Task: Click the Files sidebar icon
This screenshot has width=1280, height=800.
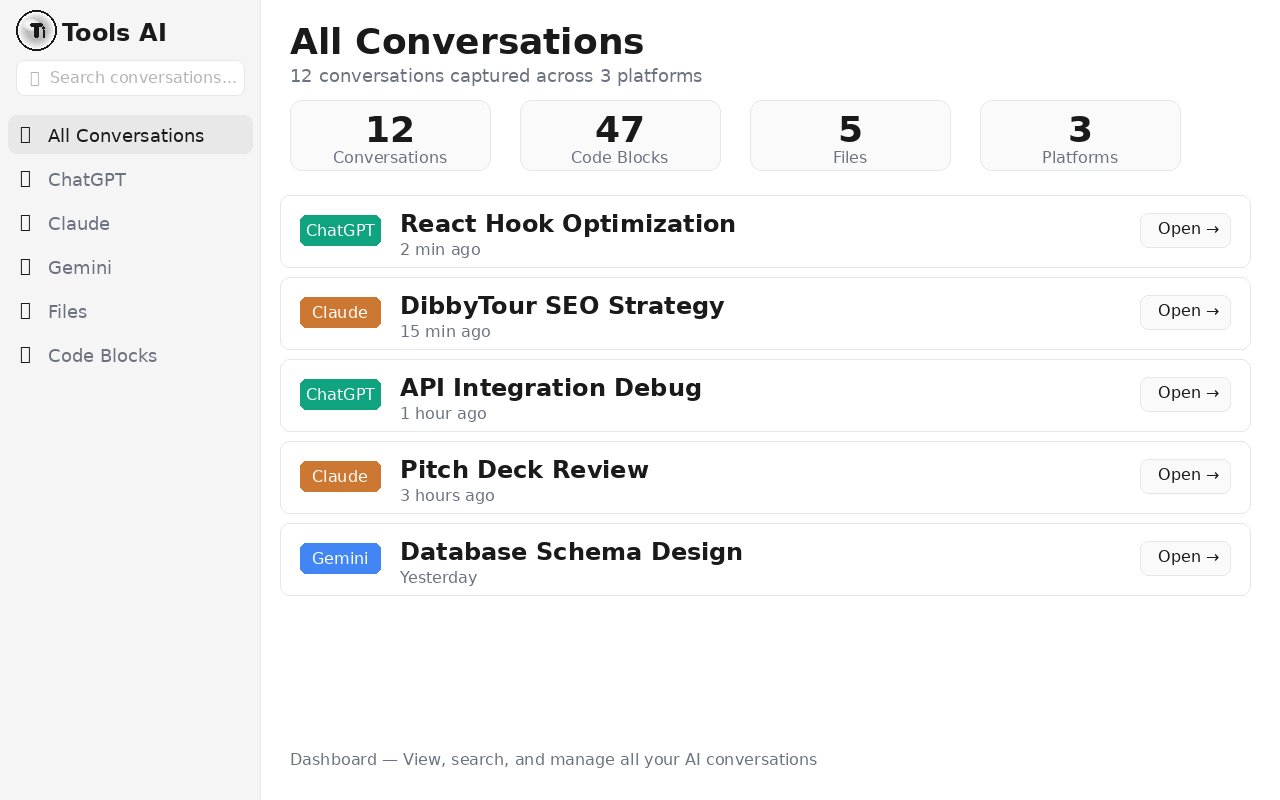Action: tap(26, 311)
